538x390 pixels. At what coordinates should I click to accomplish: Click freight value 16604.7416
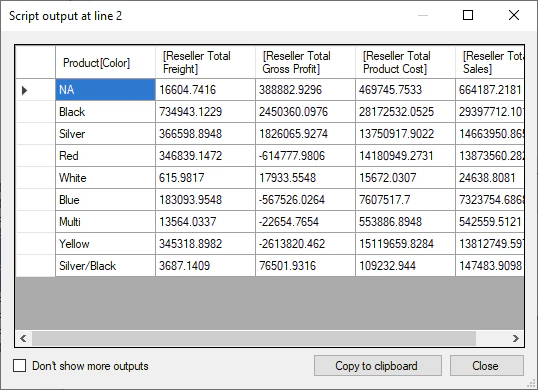click(205, 90)
